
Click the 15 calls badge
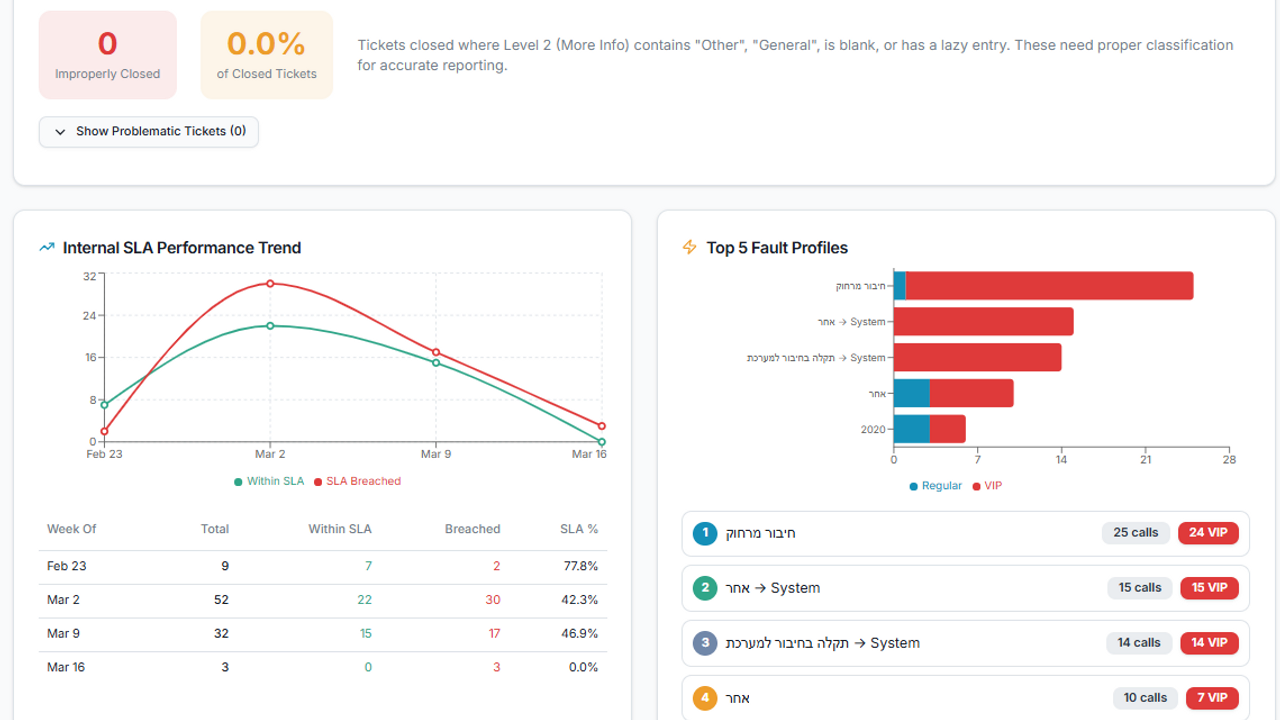coord(1140,588)
